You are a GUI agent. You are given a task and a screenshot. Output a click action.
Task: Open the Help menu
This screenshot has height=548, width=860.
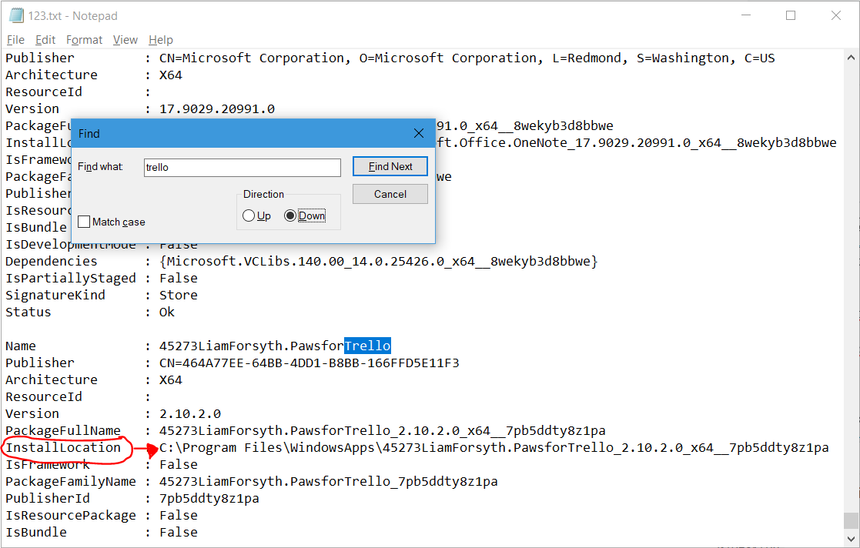(x=161, y=40)
